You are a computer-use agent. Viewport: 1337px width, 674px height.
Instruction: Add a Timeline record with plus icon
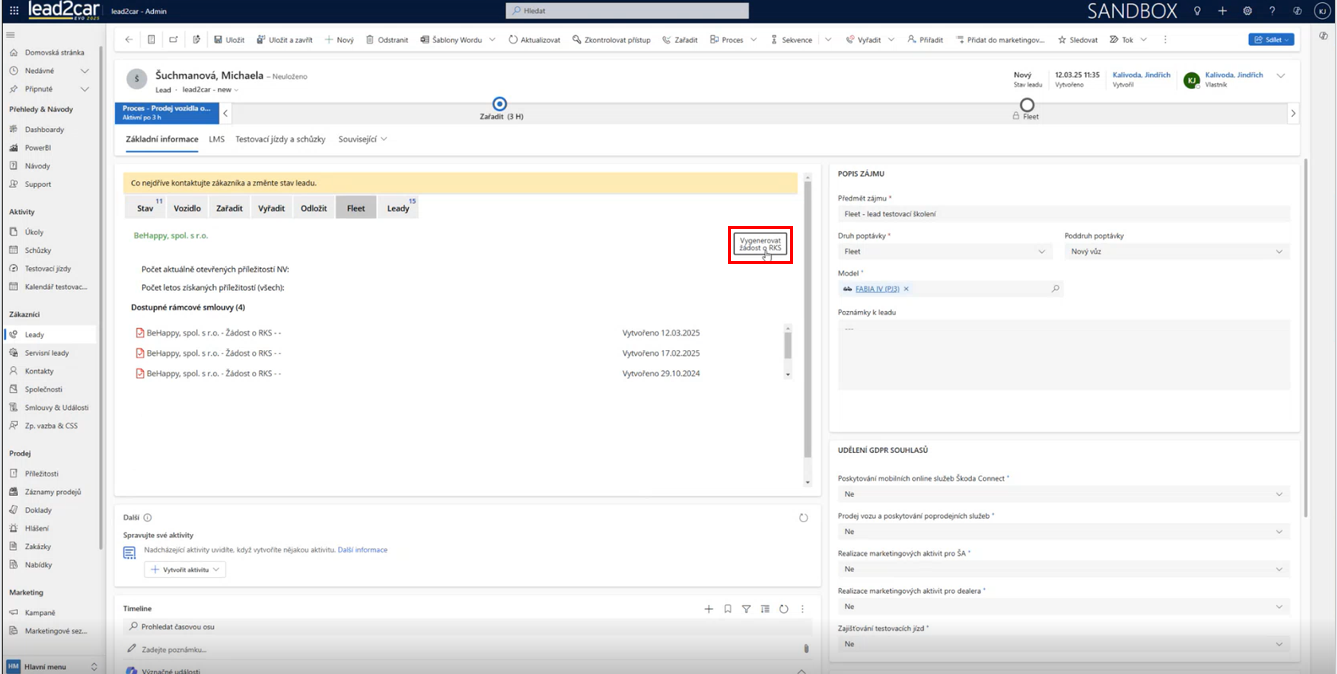pyautogui.click(x=709, y=608)
